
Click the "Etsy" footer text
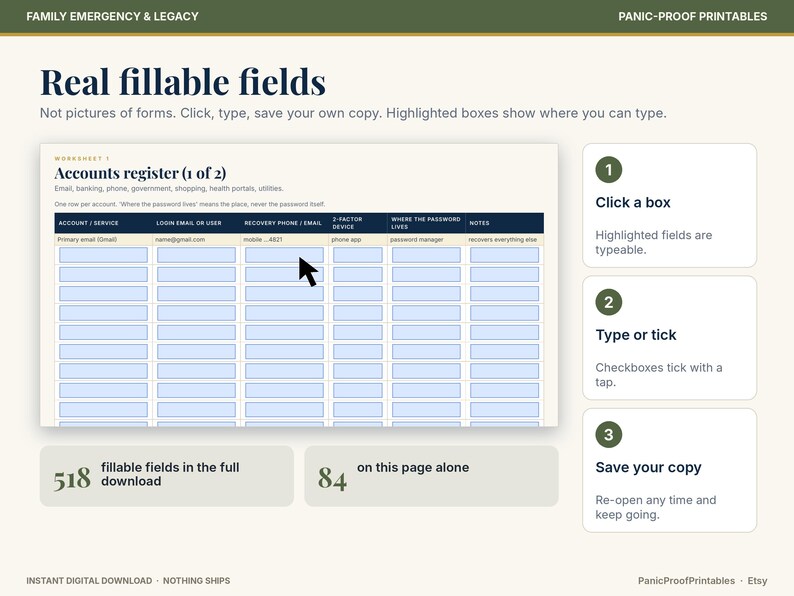(757, 581)
